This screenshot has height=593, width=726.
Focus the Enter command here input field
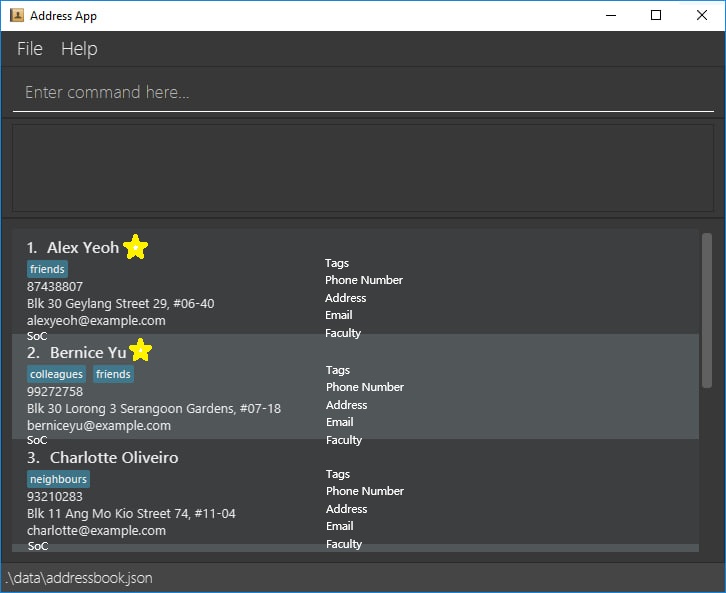[x=362, y=92]
